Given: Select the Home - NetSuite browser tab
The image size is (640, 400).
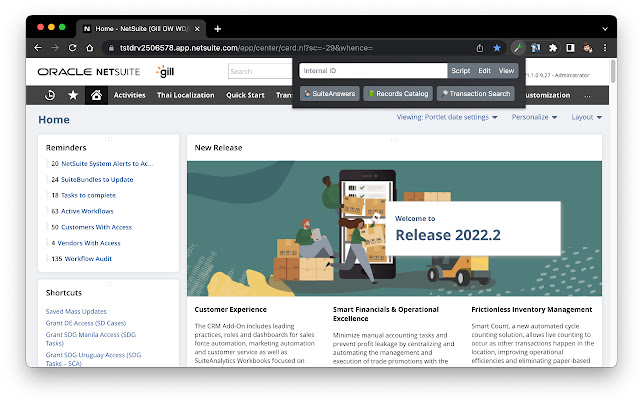Looking at the screenshot, I should (141, 29).
